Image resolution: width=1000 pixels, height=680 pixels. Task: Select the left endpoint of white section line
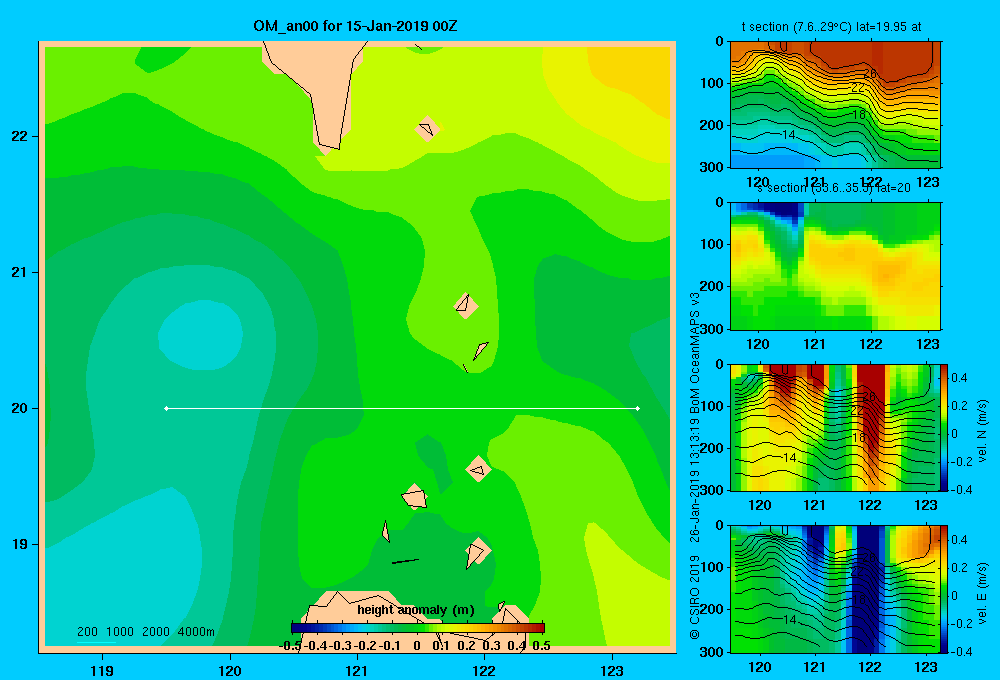[166, 408]
